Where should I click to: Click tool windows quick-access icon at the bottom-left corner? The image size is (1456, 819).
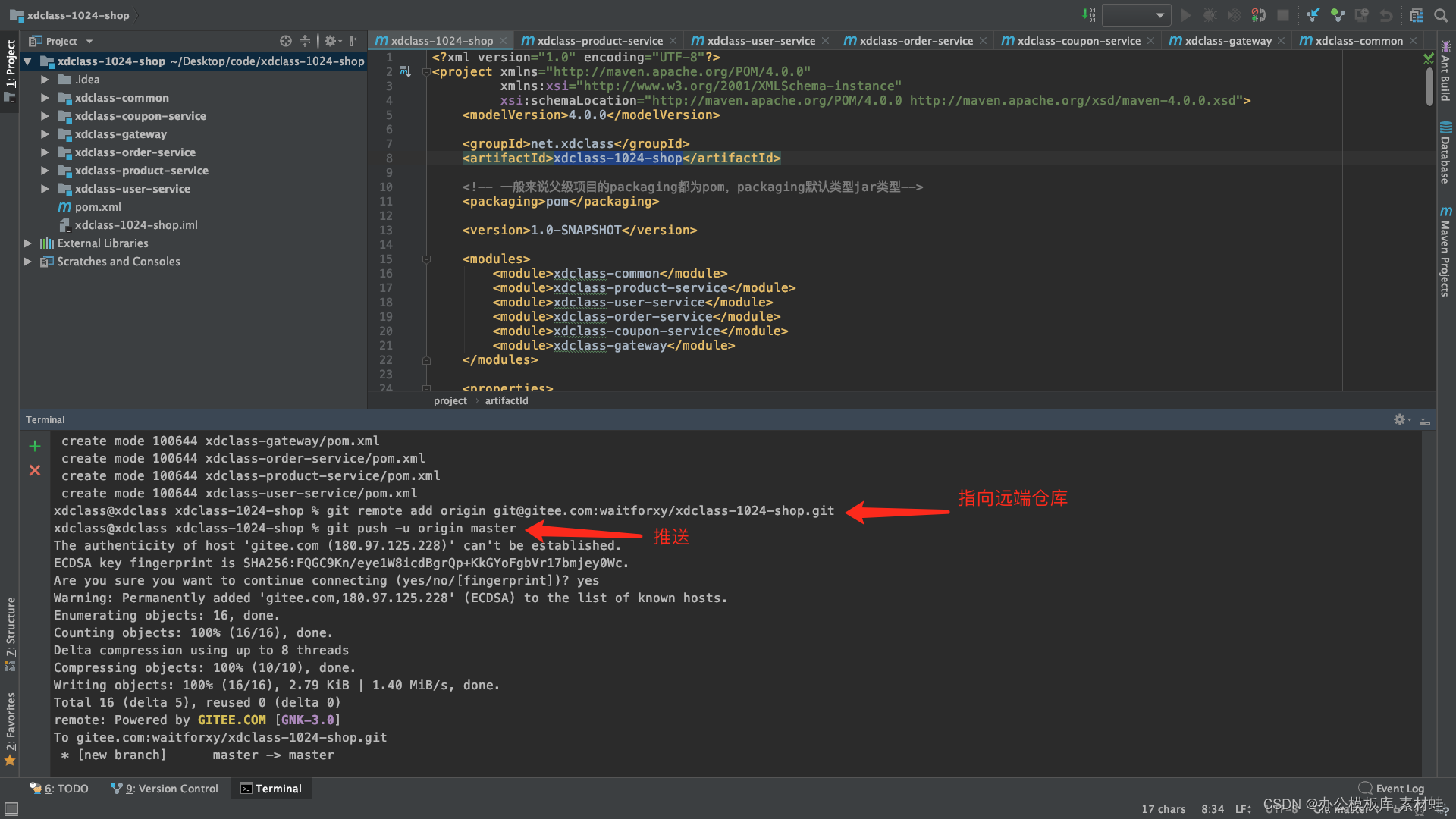11,808
